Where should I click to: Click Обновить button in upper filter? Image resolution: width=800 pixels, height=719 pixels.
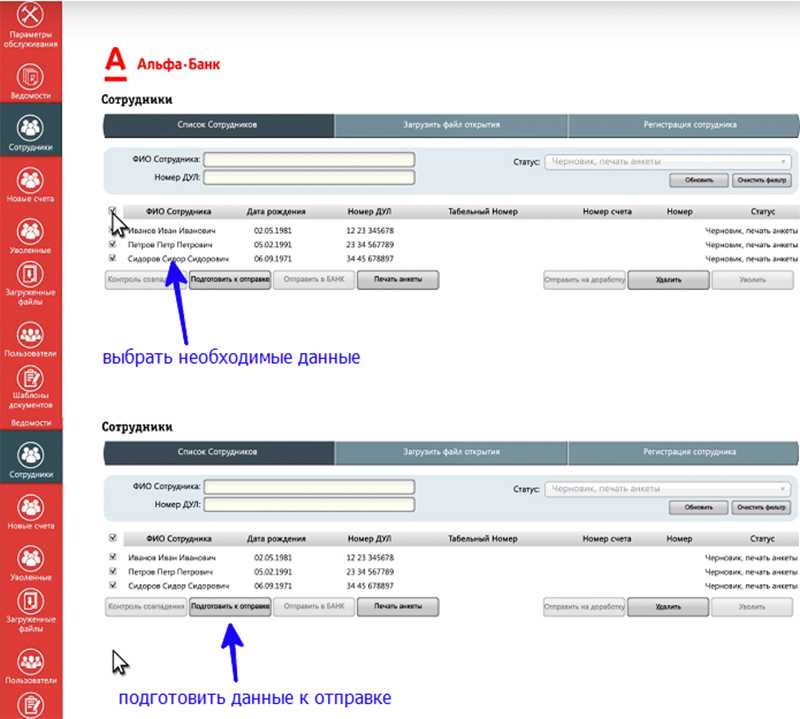[698, 180]
